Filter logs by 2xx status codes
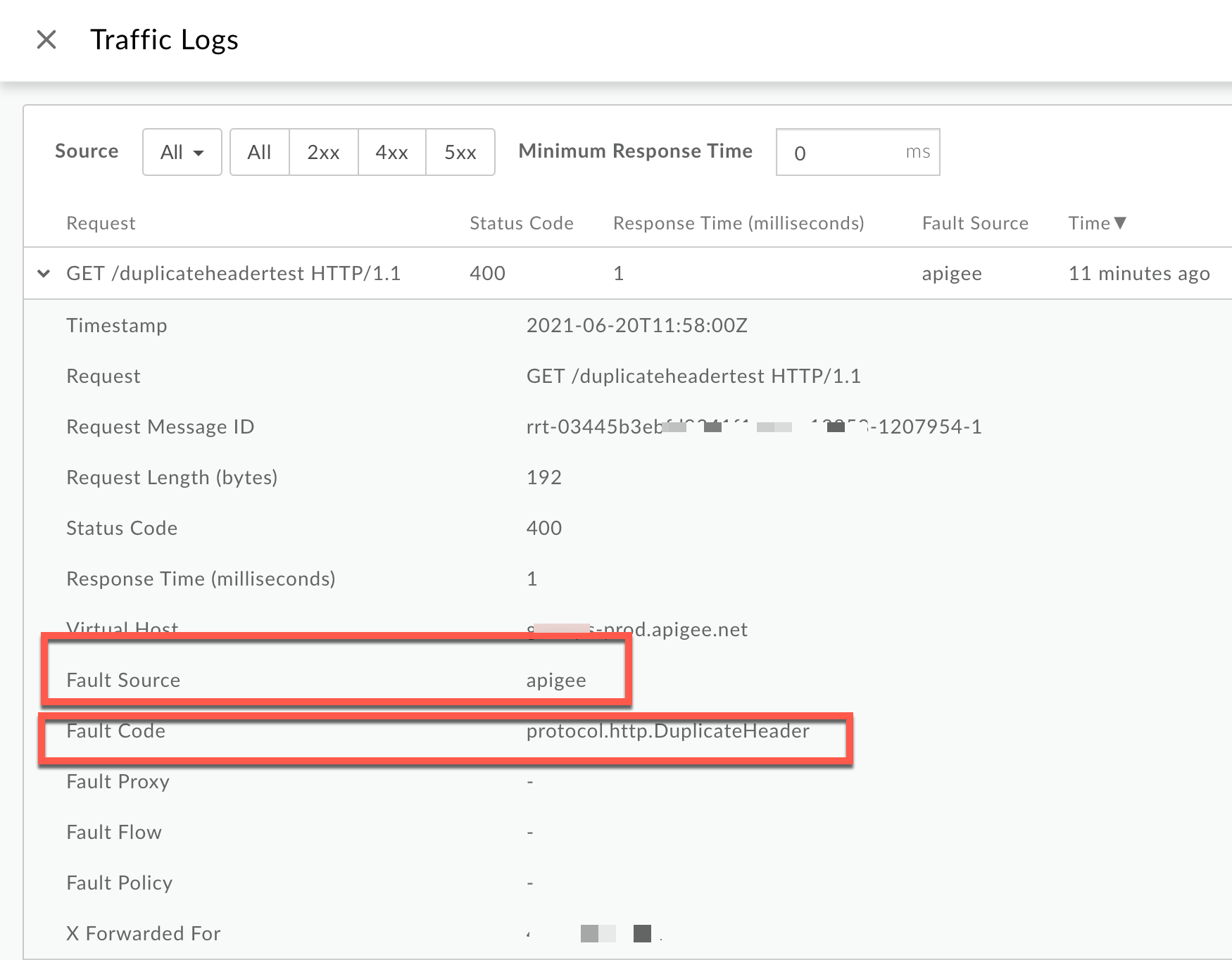Viewport: 1232px width, 960px height. [x=323, y=152]
